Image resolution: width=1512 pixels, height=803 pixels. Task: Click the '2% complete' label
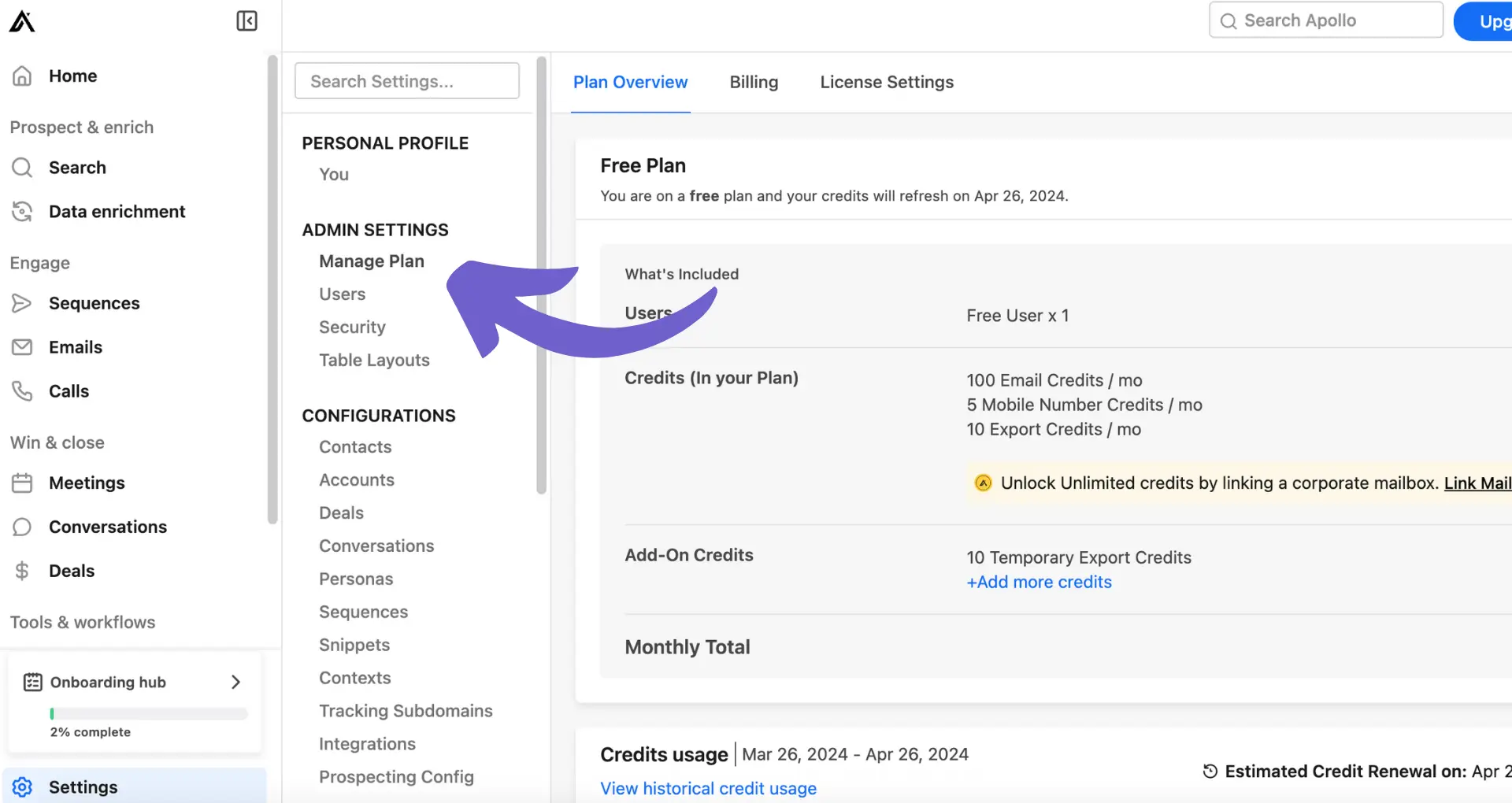click(91, 732)
